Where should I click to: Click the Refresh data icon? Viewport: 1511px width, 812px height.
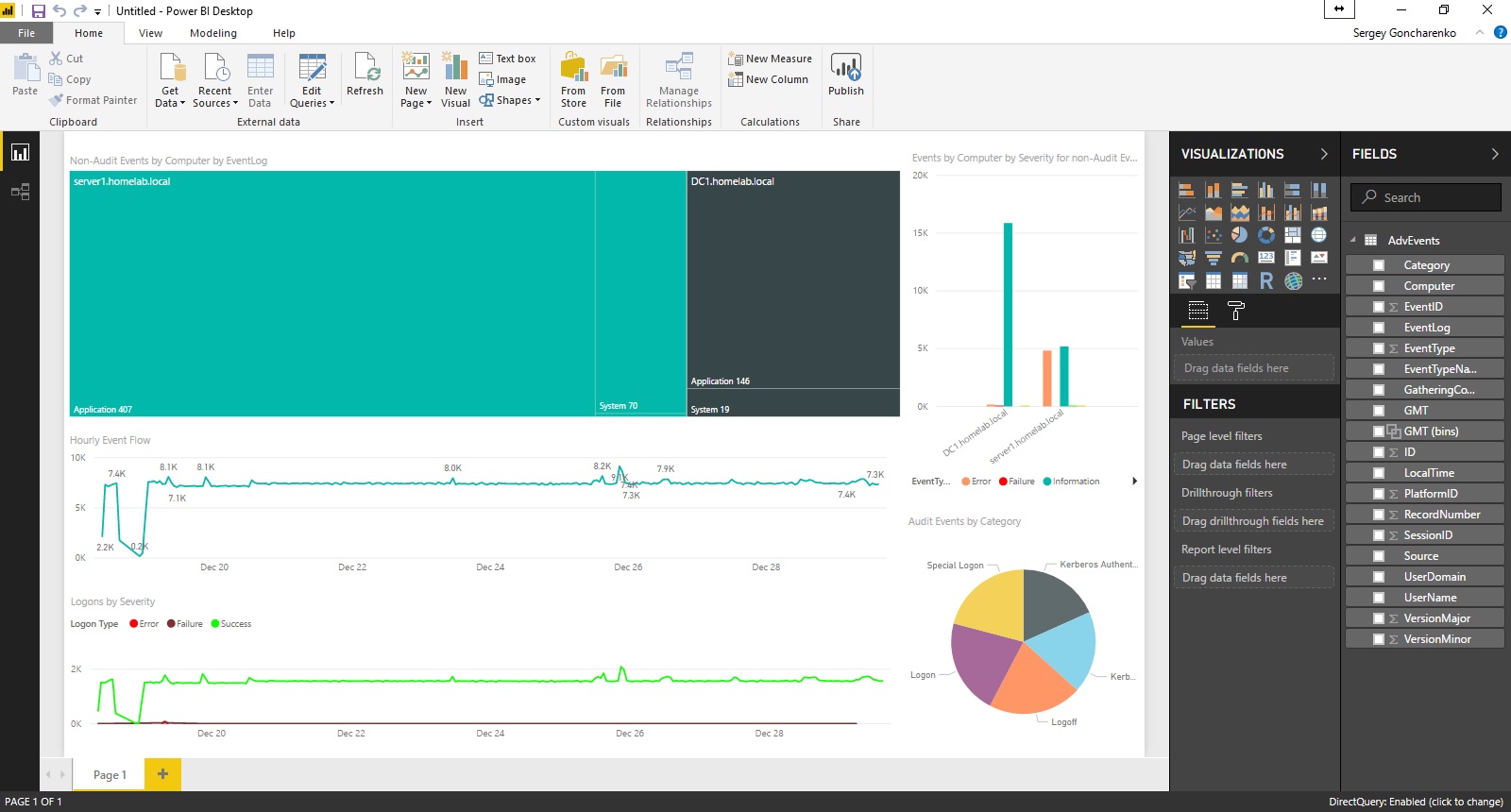pyautogui.click(x=365, y=75)
